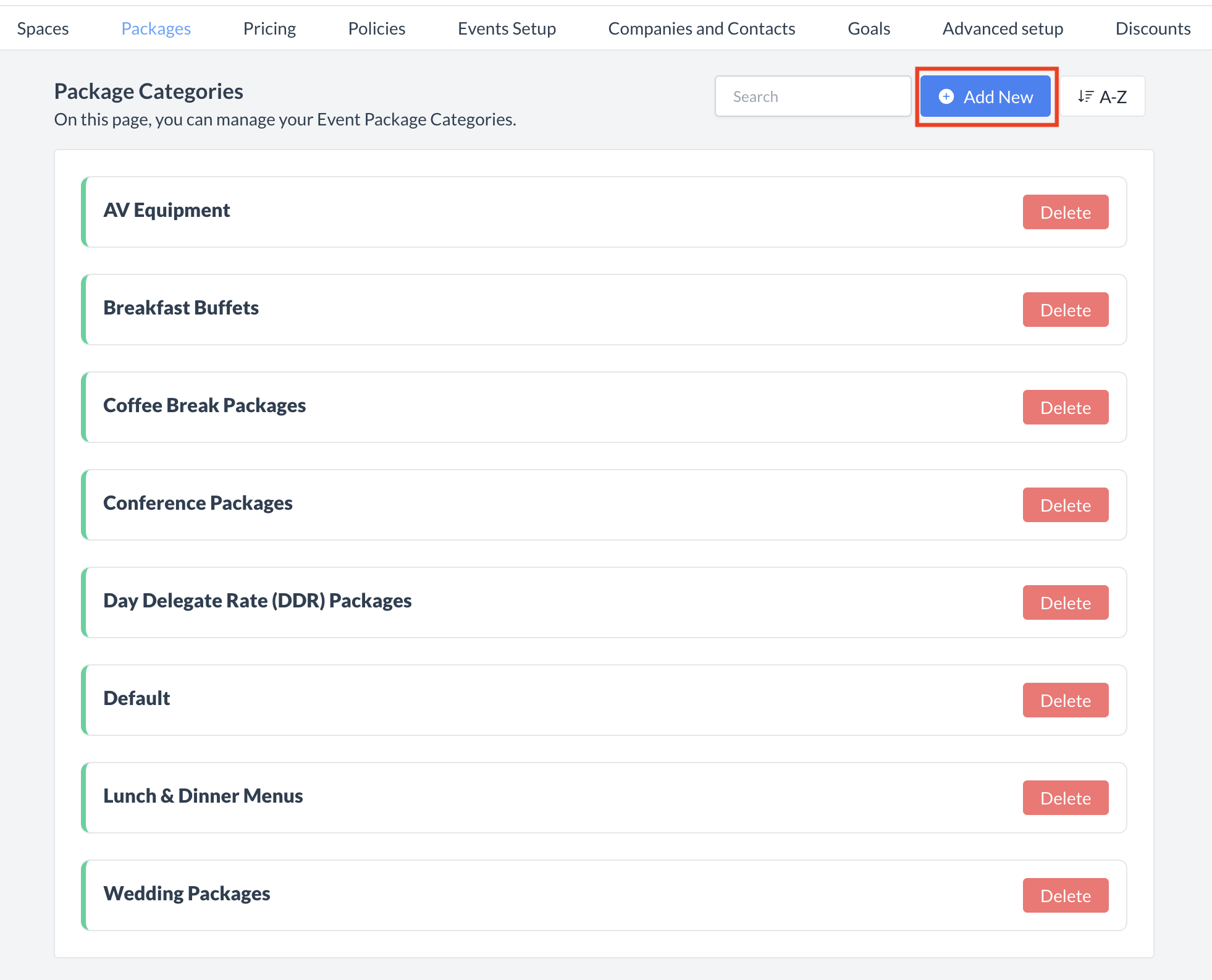Open the Lunch & Dinner Menus category
Image resolution: width=1212 pixels, height=980 pixels.
click(432, 797)
